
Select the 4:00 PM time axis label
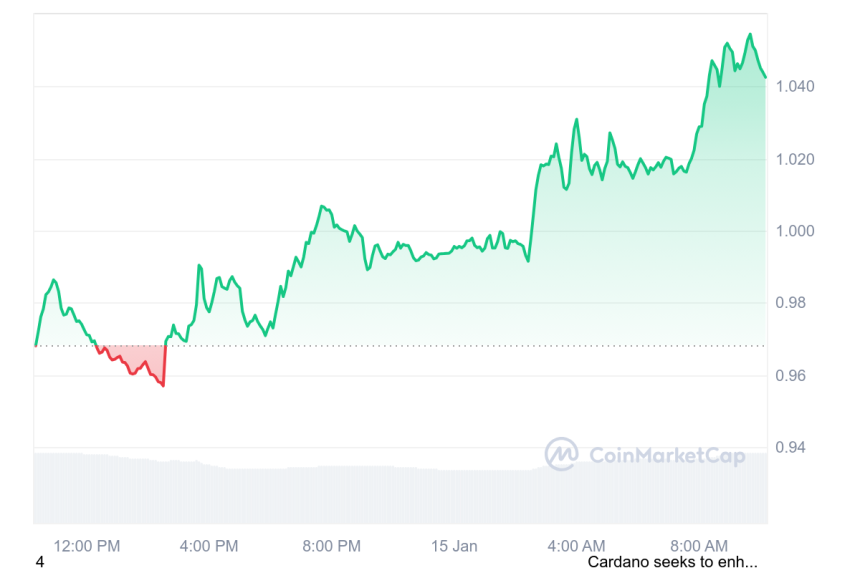pyautogui.click(x=209, y=546)
